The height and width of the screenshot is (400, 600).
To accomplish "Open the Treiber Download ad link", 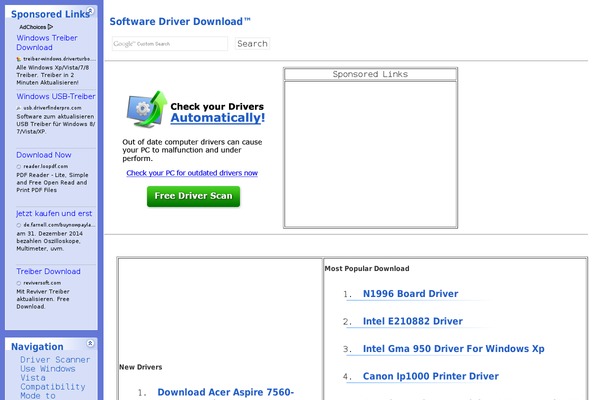I will pos(48,271).
